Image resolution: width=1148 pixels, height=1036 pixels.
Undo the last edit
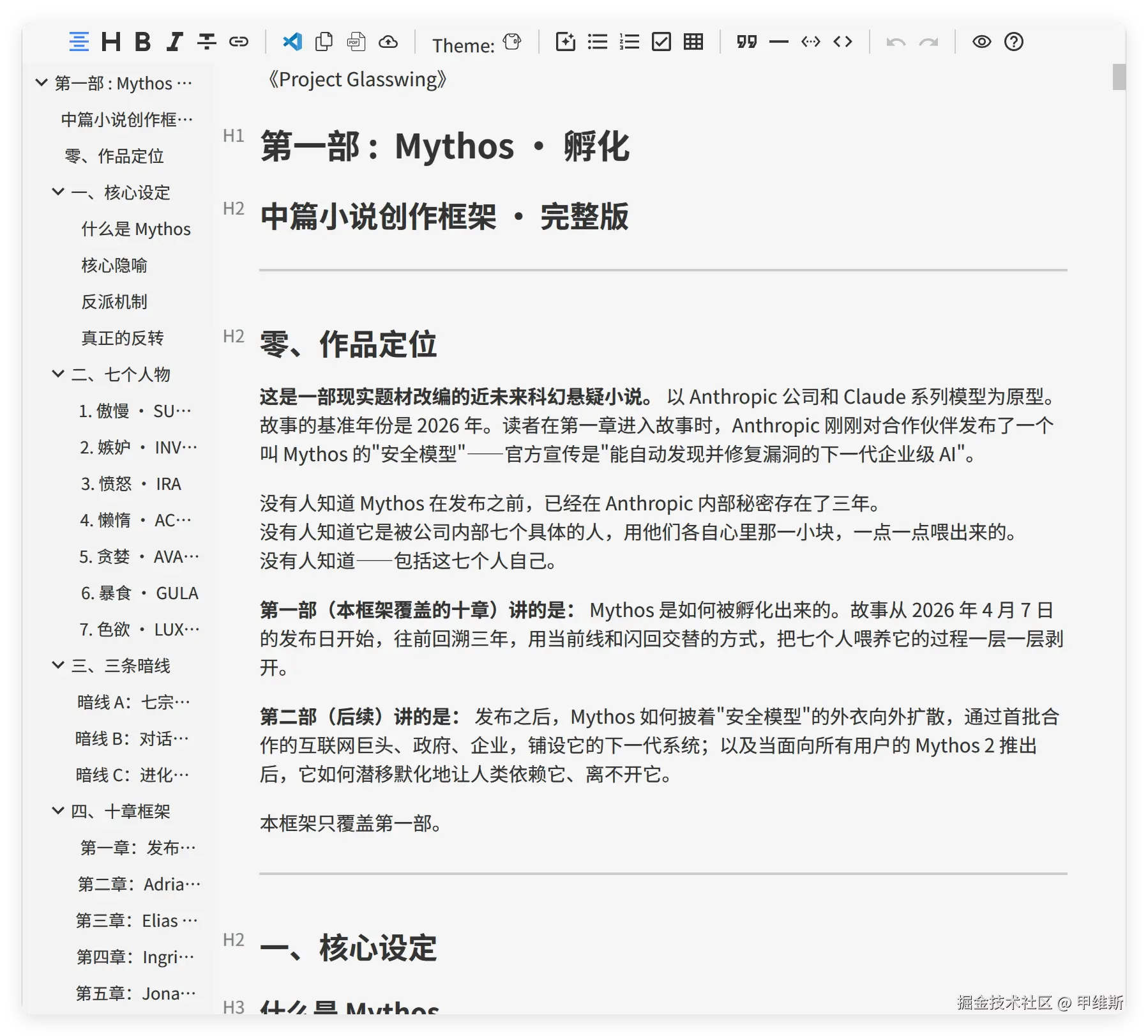click(x=896, y=42)
